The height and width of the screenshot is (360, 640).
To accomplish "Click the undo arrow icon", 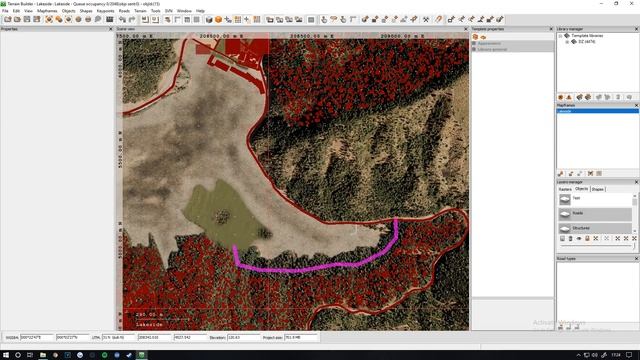I will 122,19.
